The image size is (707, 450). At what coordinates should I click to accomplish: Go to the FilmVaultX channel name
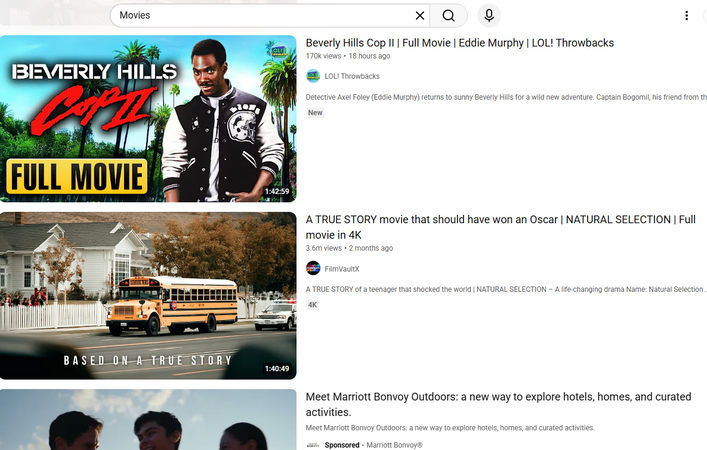point(342,269)
